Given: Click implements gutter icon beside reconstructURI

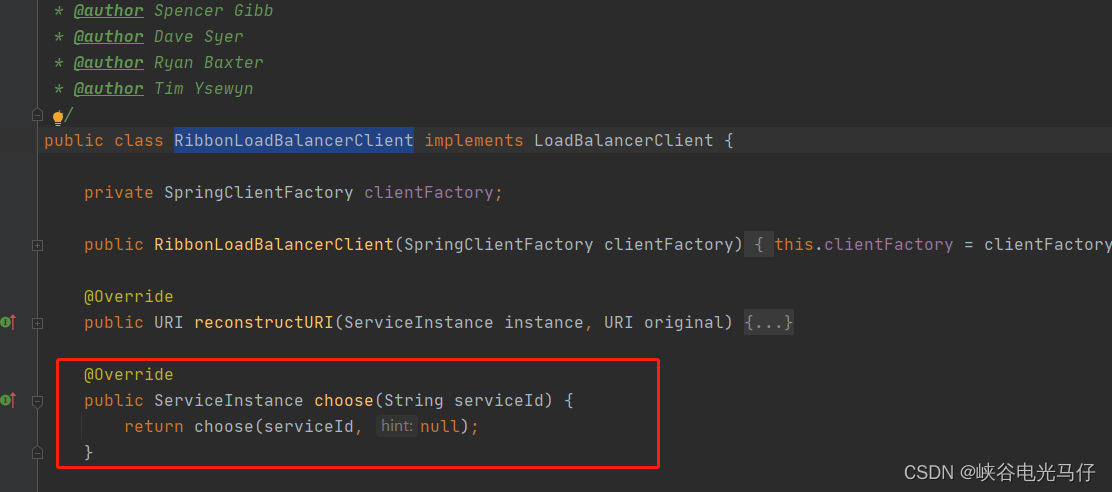Looking at the screenshot, I should (x=9, y=323).
